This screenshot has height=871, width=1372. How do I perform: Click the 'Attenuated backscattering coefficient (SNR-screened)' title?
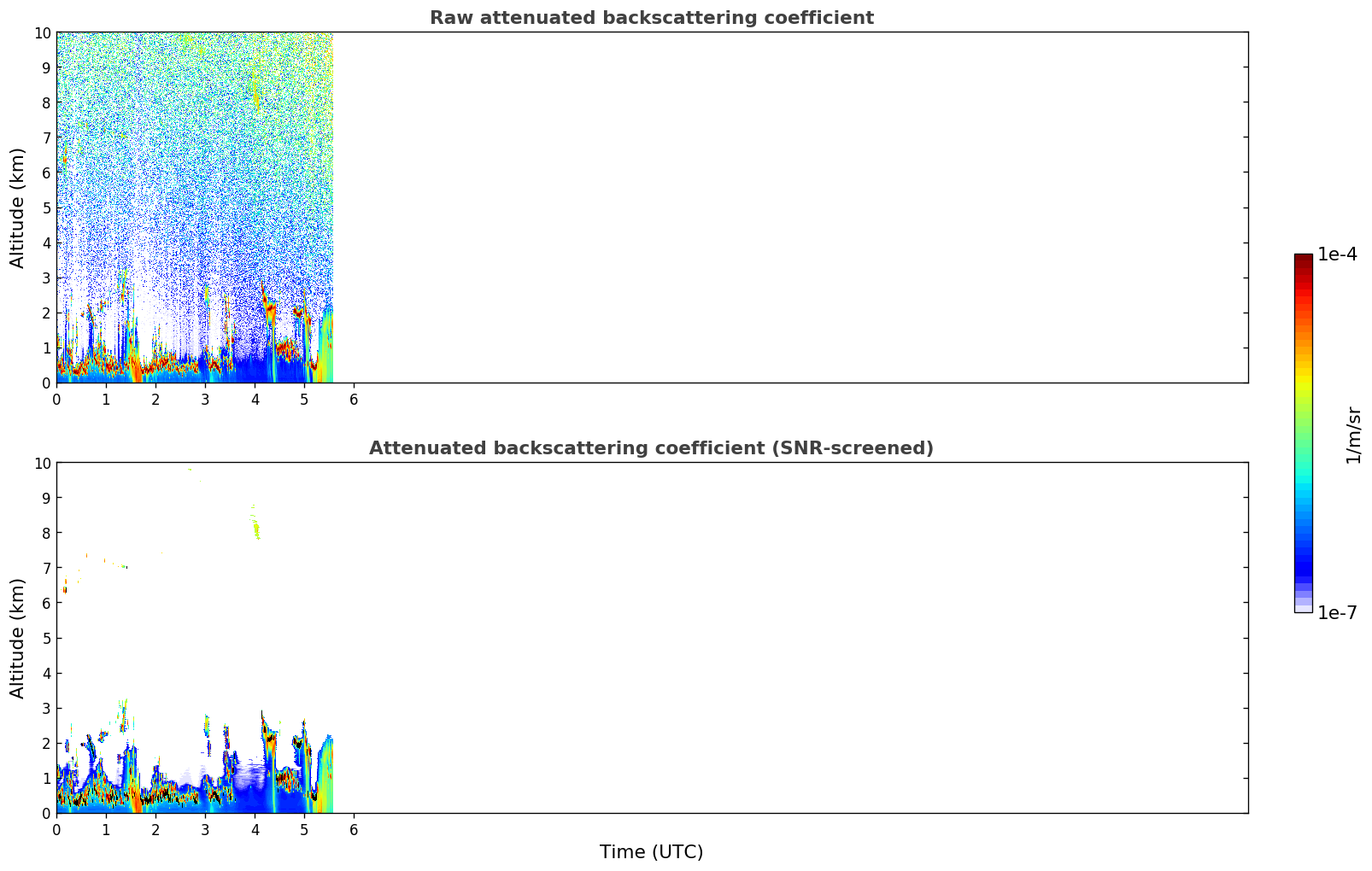point(651,448)
